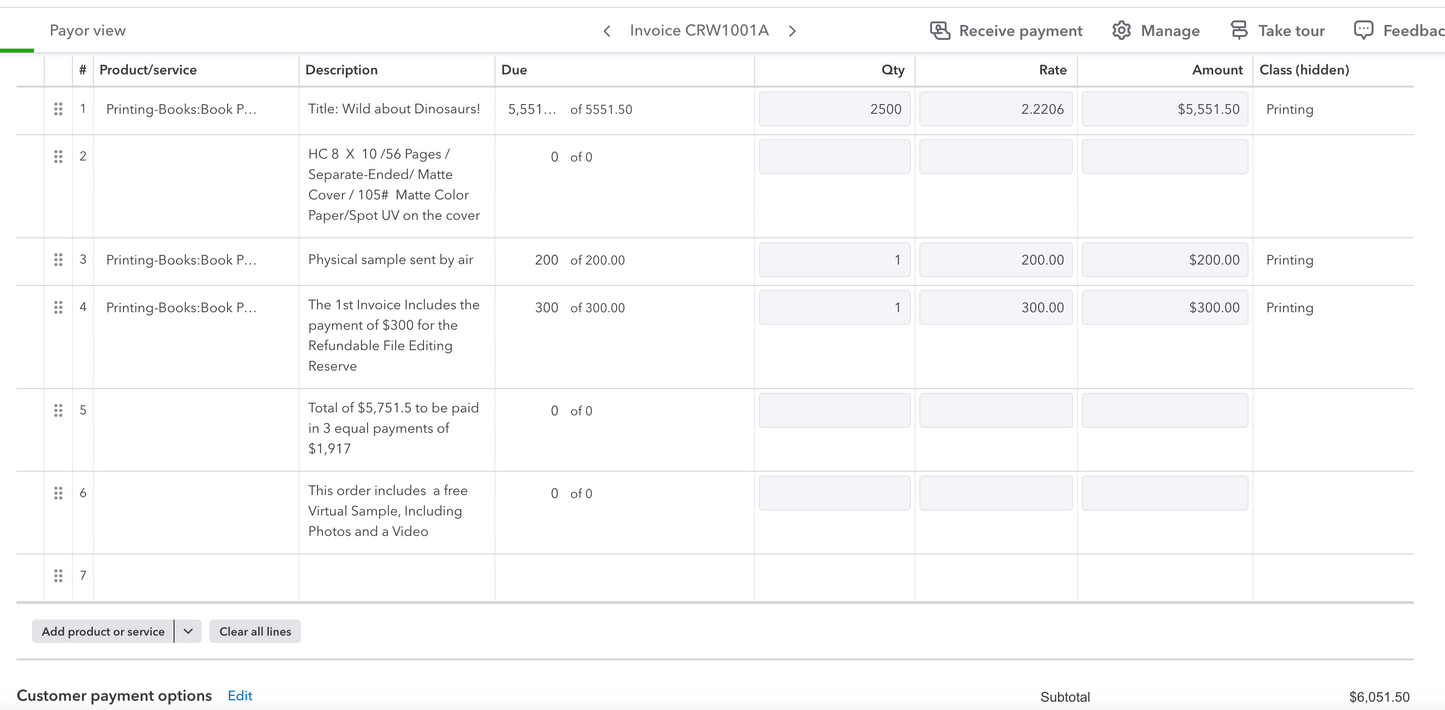Click description about free Virtual Sample
Image resolution: width=1445 pixels, height=710 pixels.
tap(388, 511)
